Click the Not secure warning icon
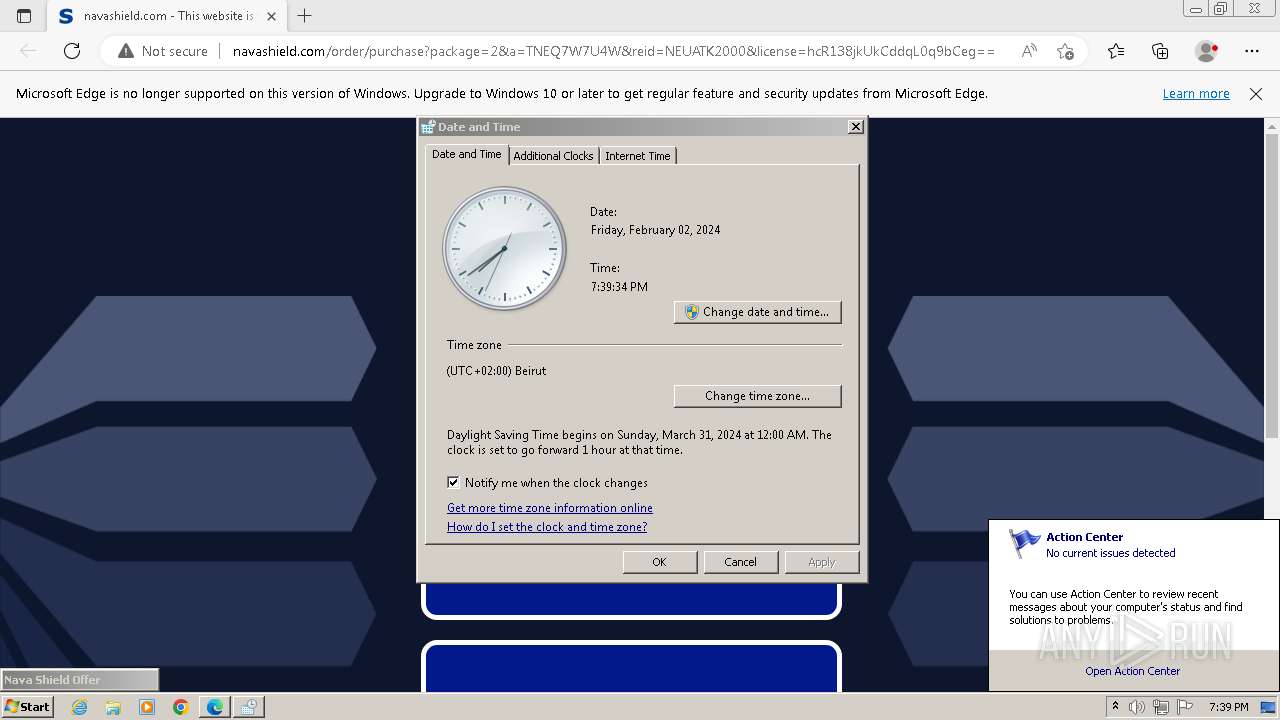This screenshot has height=720, width=1280. point(126,51)
